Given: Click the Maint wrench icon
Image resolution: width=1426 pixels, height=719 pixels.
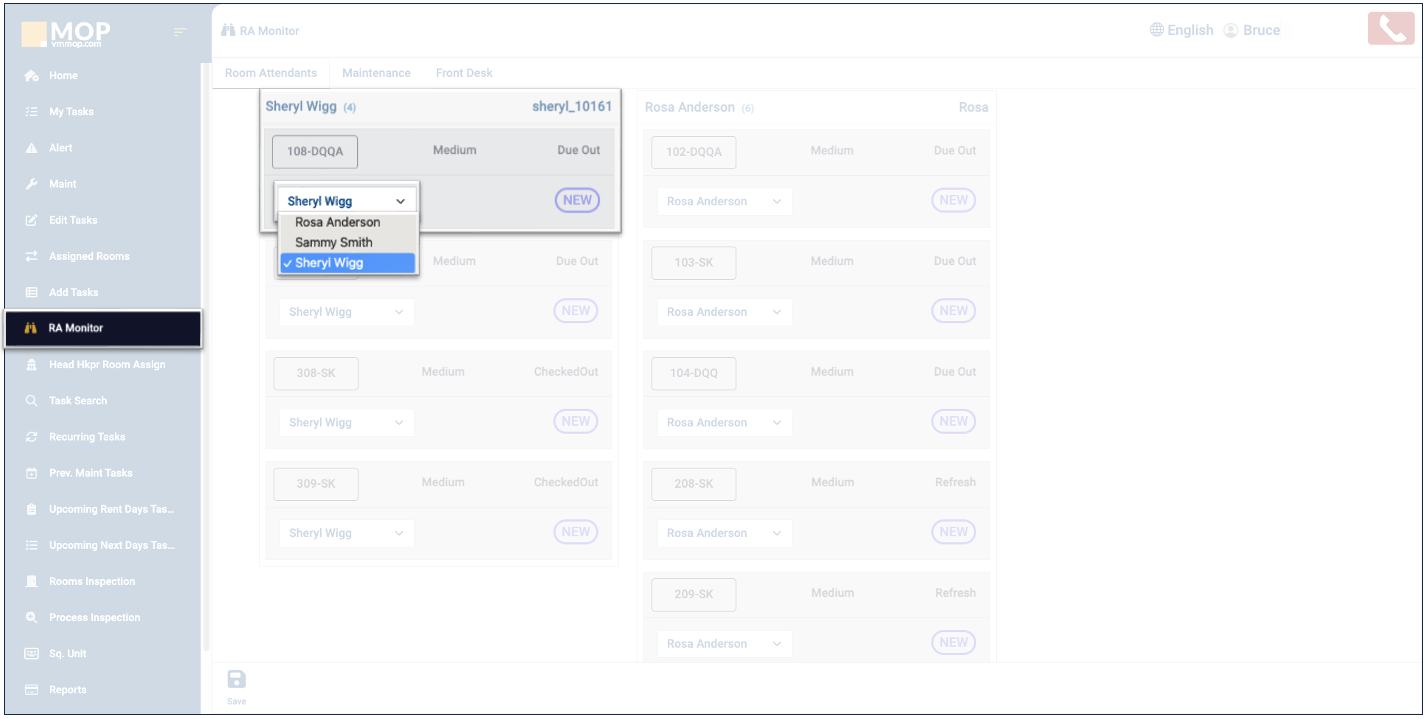Looking at the screenshot, I should pyautogui.click(x=31, y=184).
